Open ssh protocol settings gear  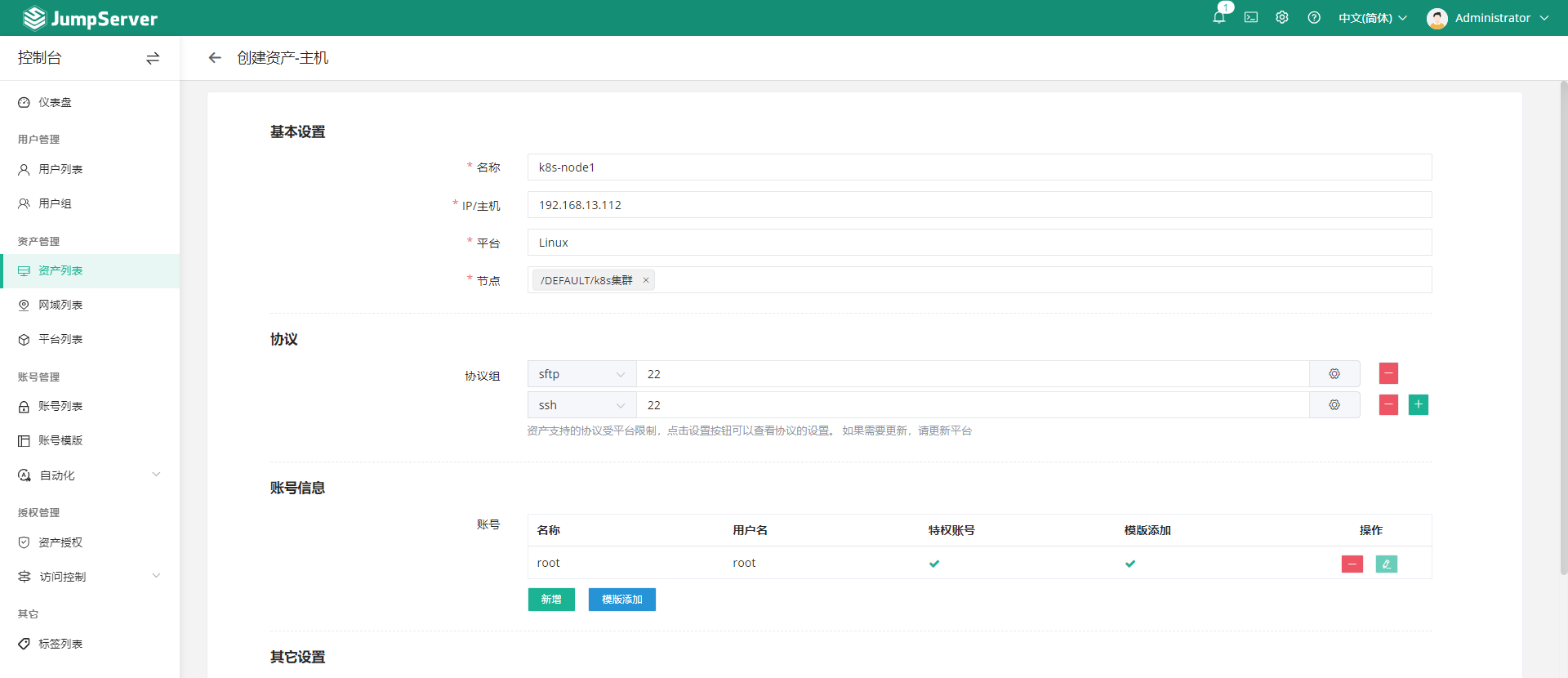[x=1334, y=405]
